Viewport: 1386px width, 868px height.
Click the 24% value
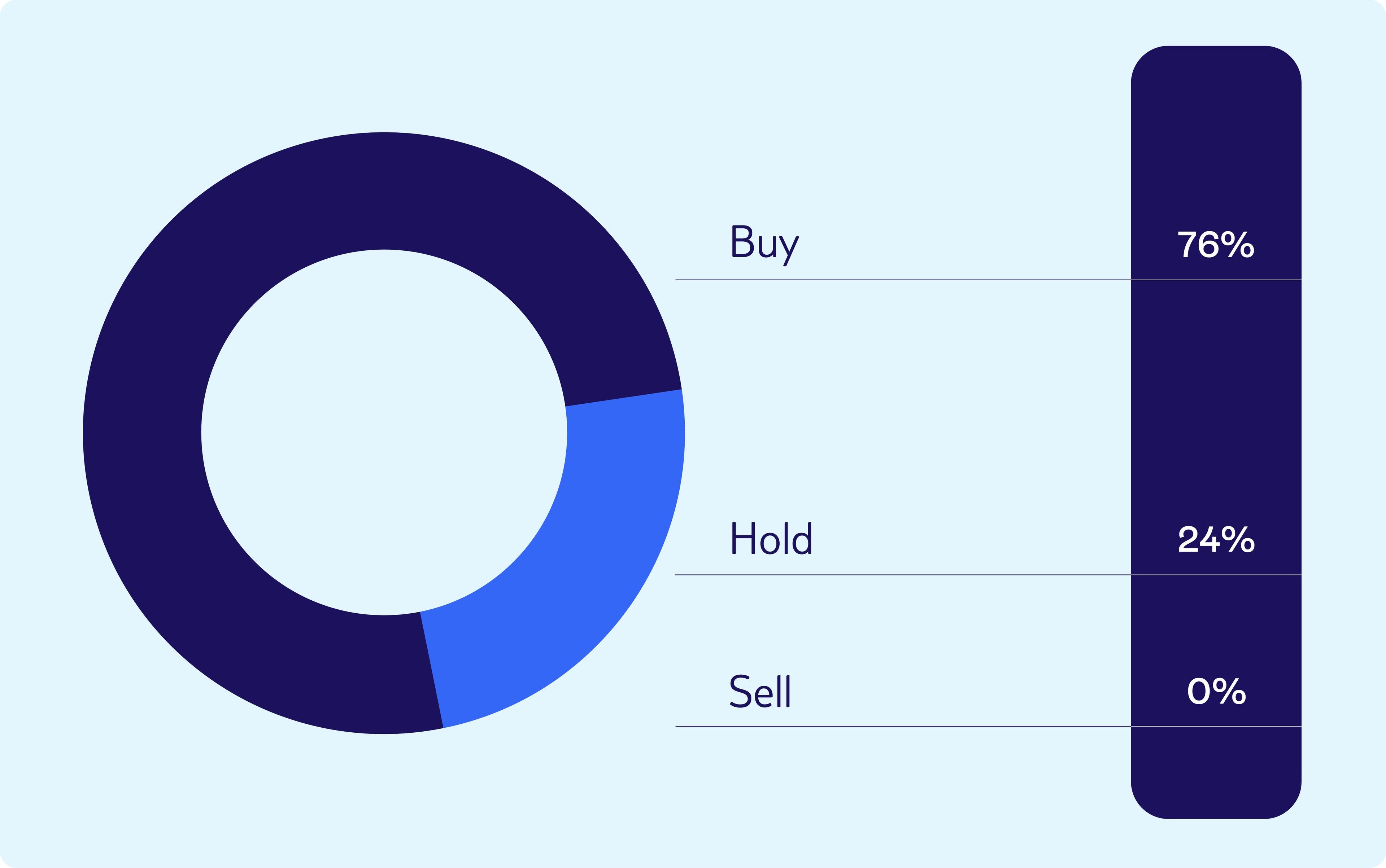click(x=1216, y=539)
